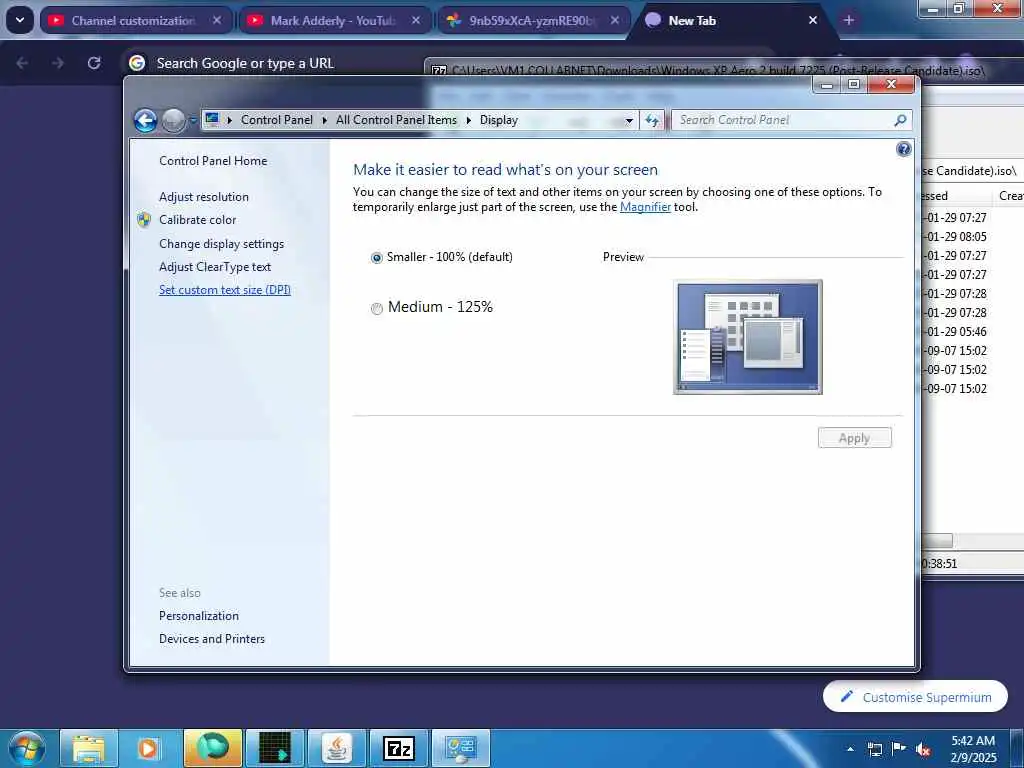
Task: Click the 7-Zip taskbar icon
Action: tap(399, 748)
